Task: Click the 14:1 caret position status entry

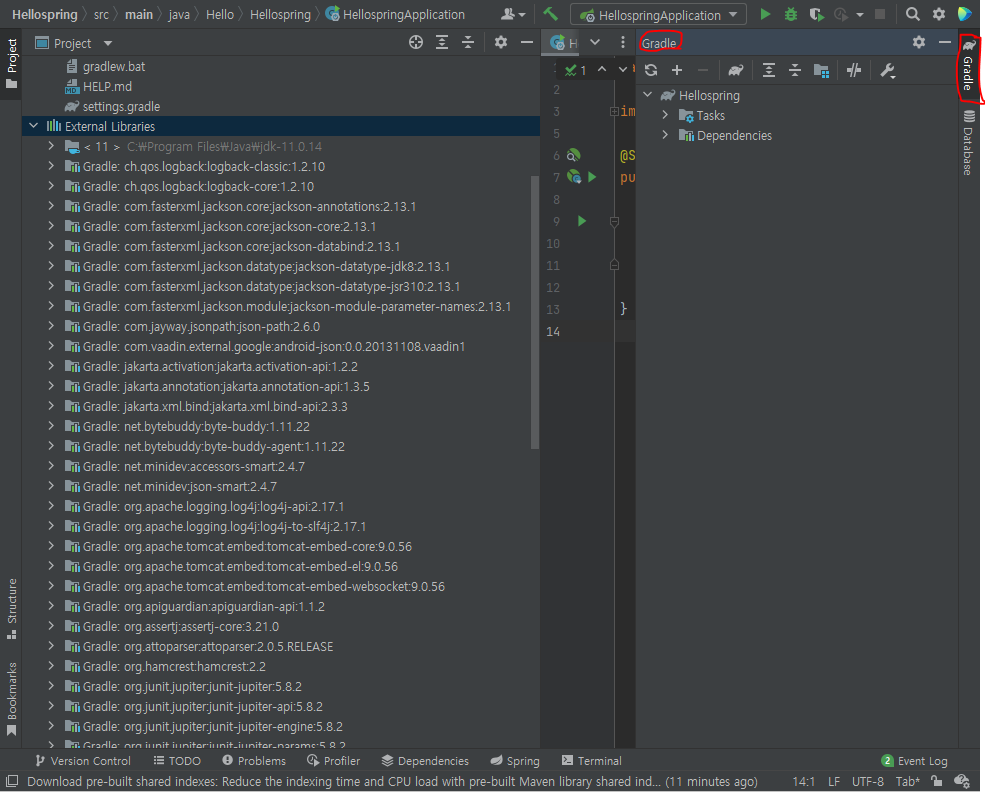Action: click(803, 781)
